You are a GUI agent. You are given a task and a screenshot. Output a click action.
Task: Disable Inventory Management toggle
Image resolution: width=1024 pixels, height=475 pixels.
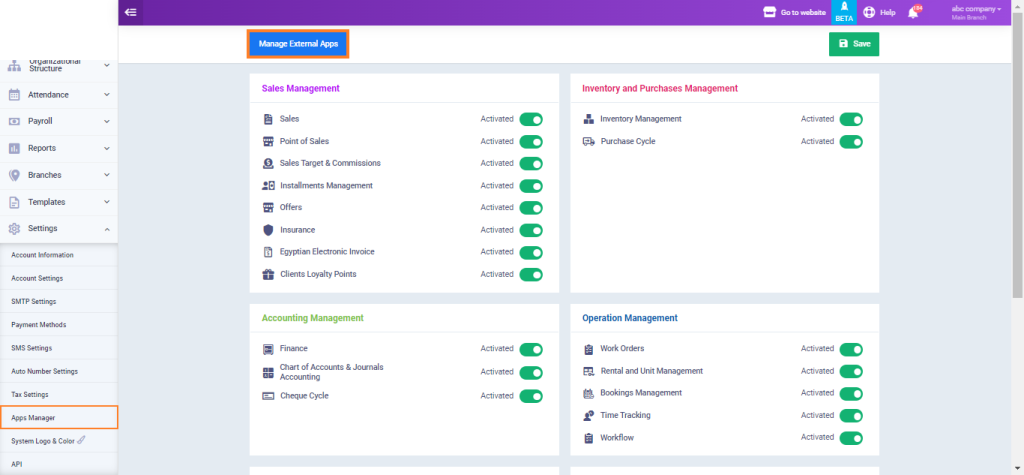(851, 120)
